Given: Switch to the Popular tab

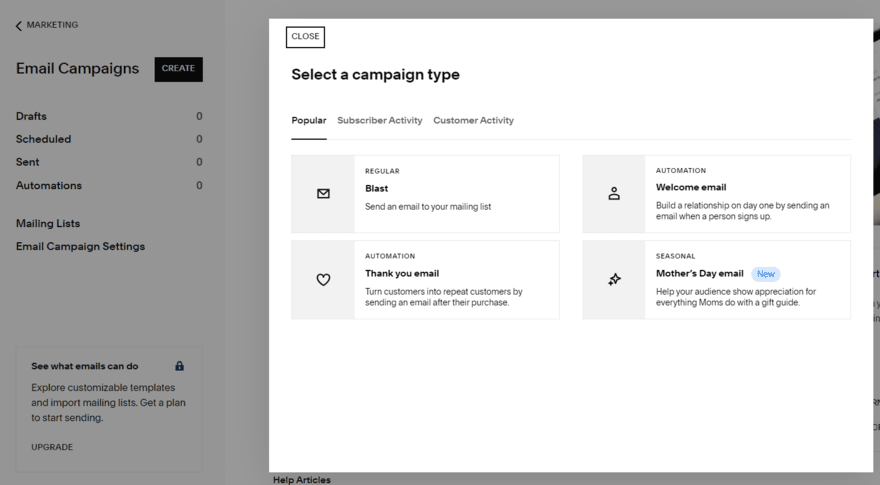Looking at the screenshot, I should [x=309, y=120].
